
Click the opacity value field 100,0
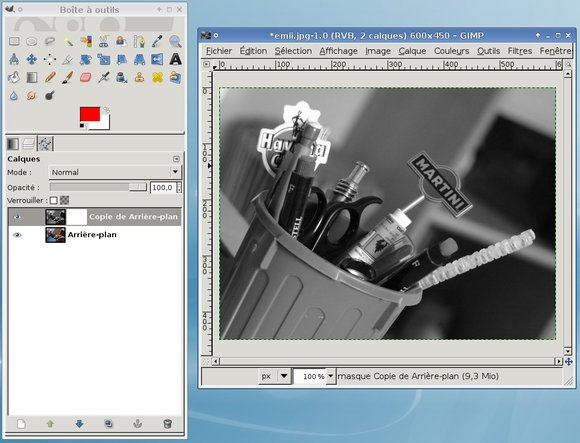[x=163, y=187]
